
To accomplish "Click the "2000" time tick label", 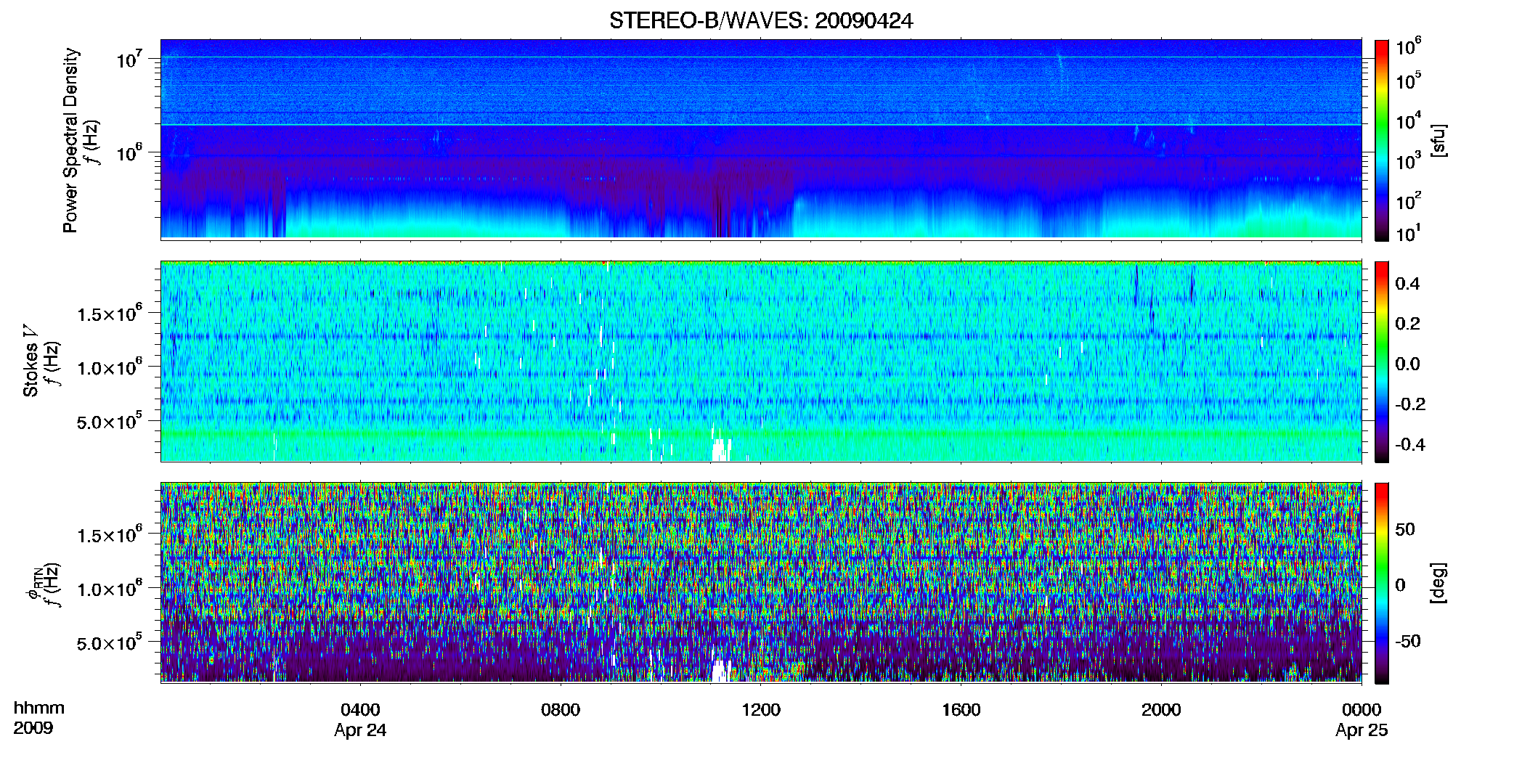I will pyautogui.click(x=1161, y=710).
